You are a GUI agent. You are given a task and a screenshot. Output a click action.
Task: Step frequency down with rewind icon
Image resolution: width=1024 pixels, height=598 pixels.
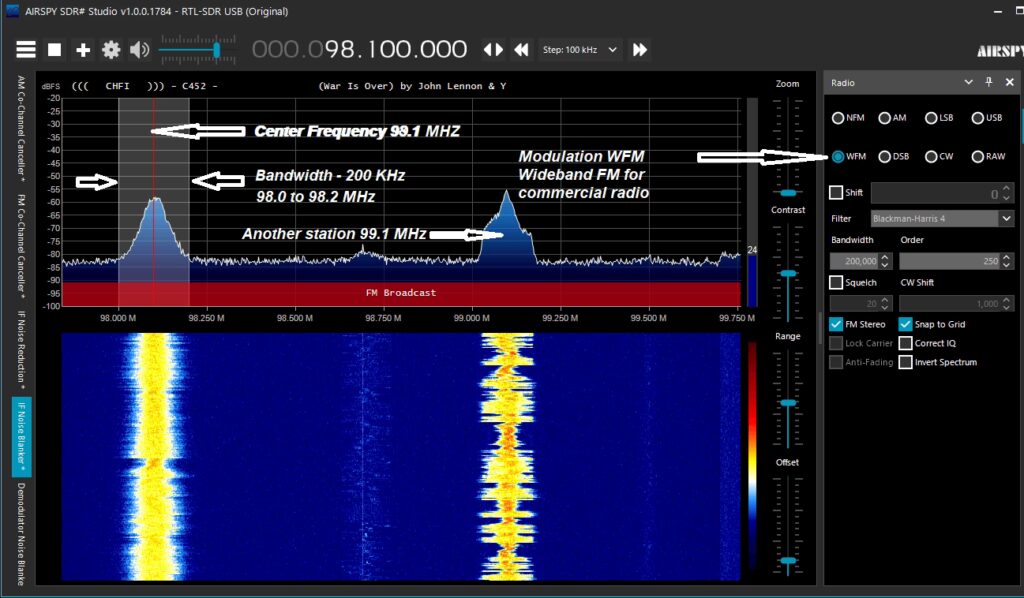coord(521,50)
